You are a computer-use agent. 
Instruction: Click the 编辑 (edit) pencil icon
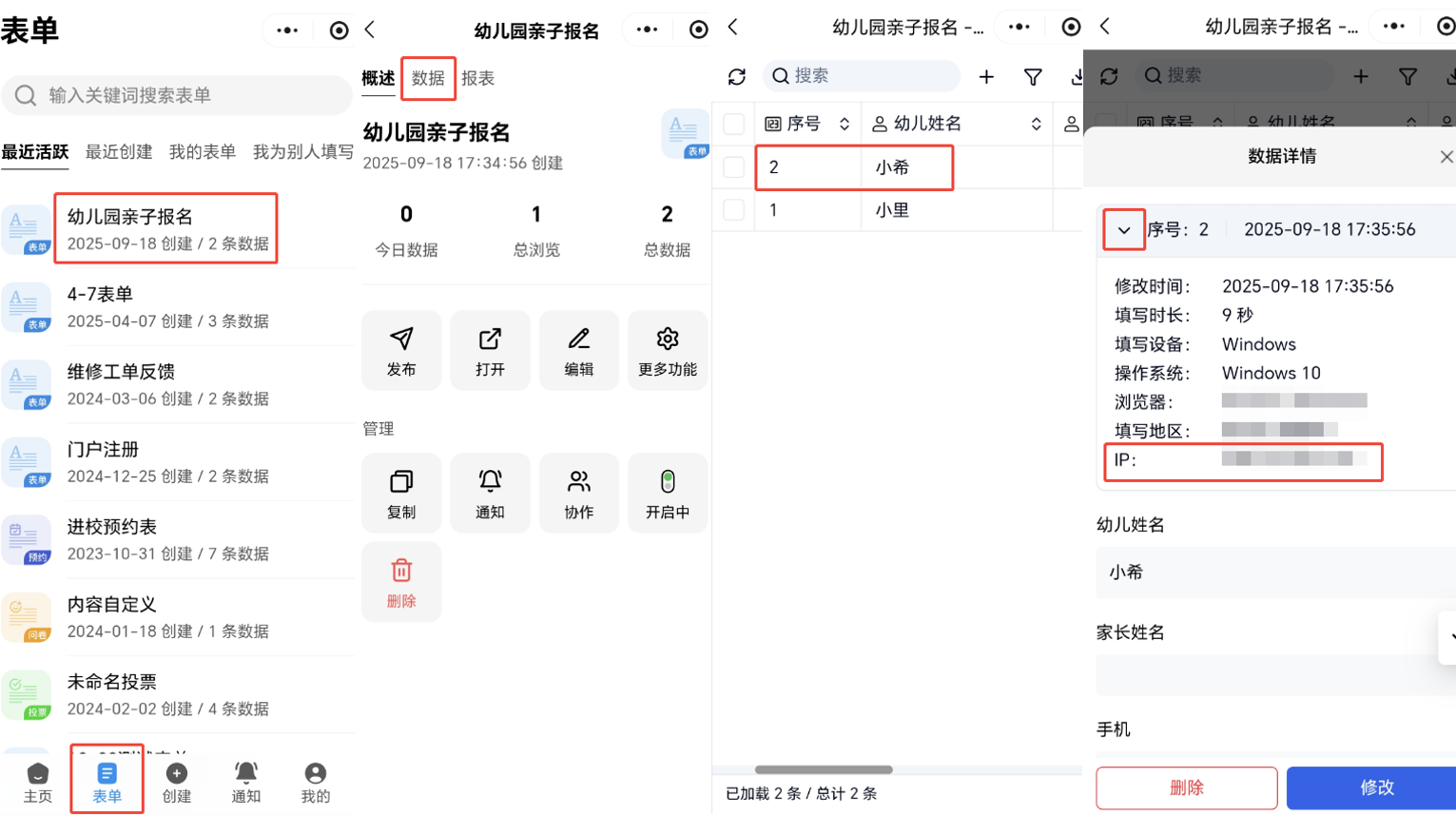[578, 340]
